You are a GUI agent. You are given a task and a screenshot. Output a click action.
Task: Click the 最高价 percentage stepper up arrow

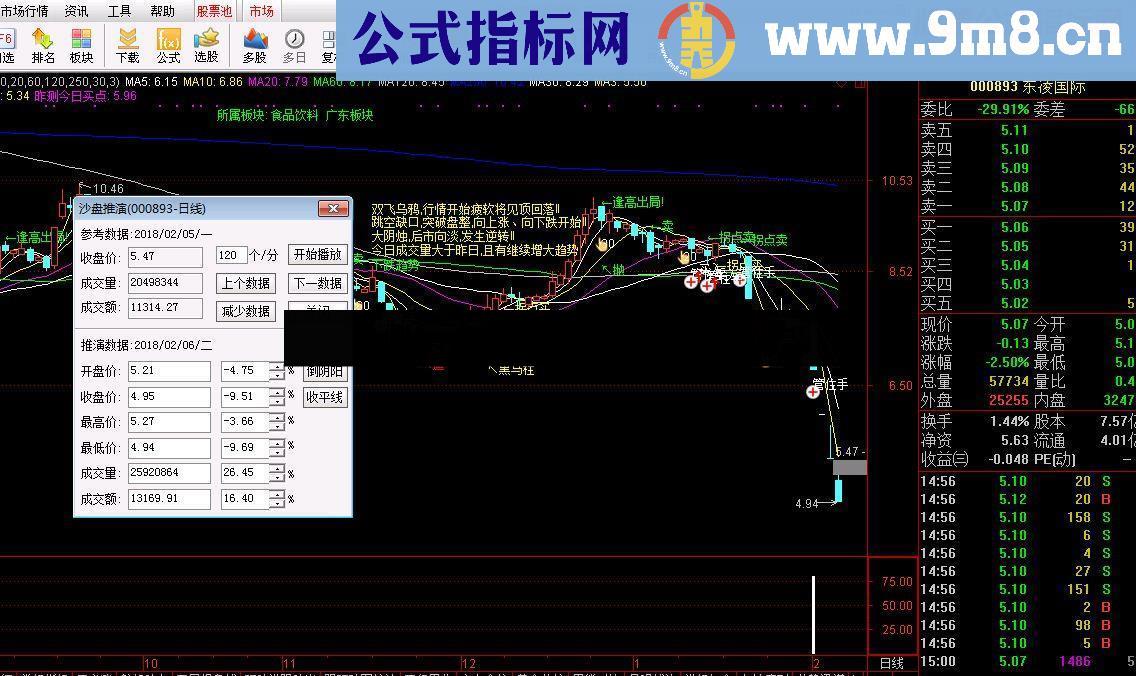click(x=278, y=418)
